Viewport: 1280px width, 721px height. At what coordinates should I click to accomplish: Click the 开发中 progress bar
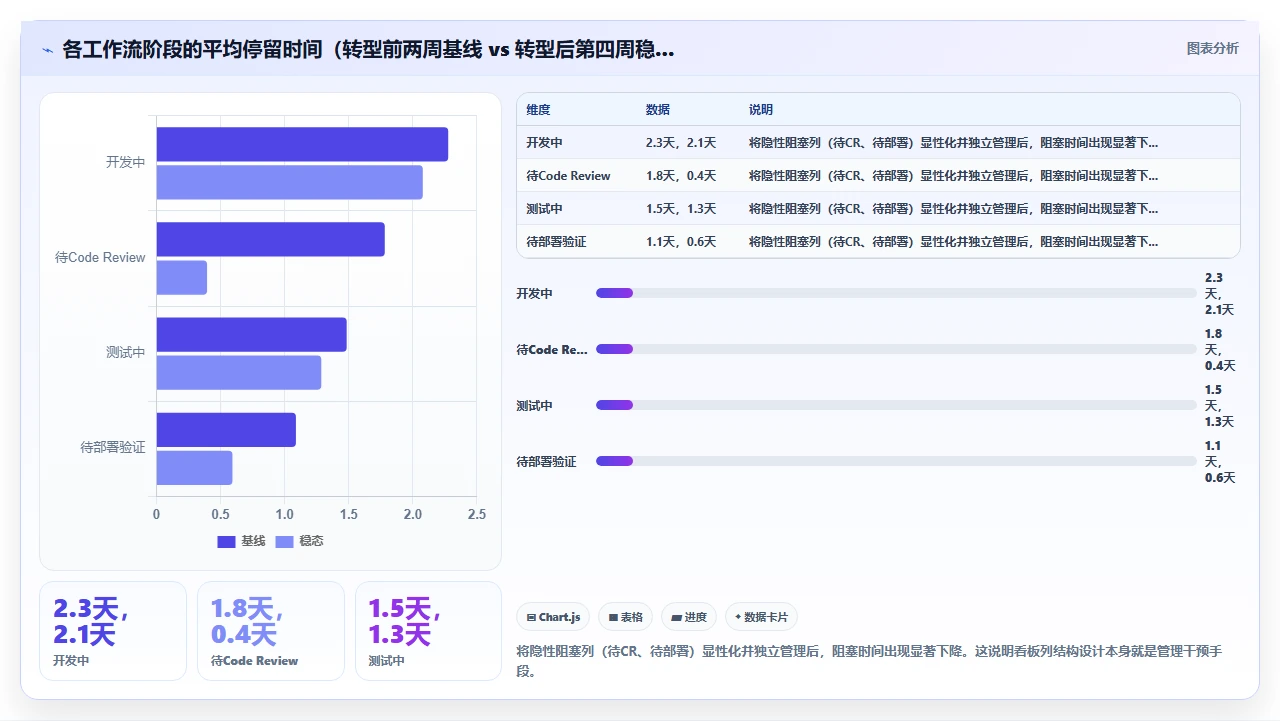(896, 293)
